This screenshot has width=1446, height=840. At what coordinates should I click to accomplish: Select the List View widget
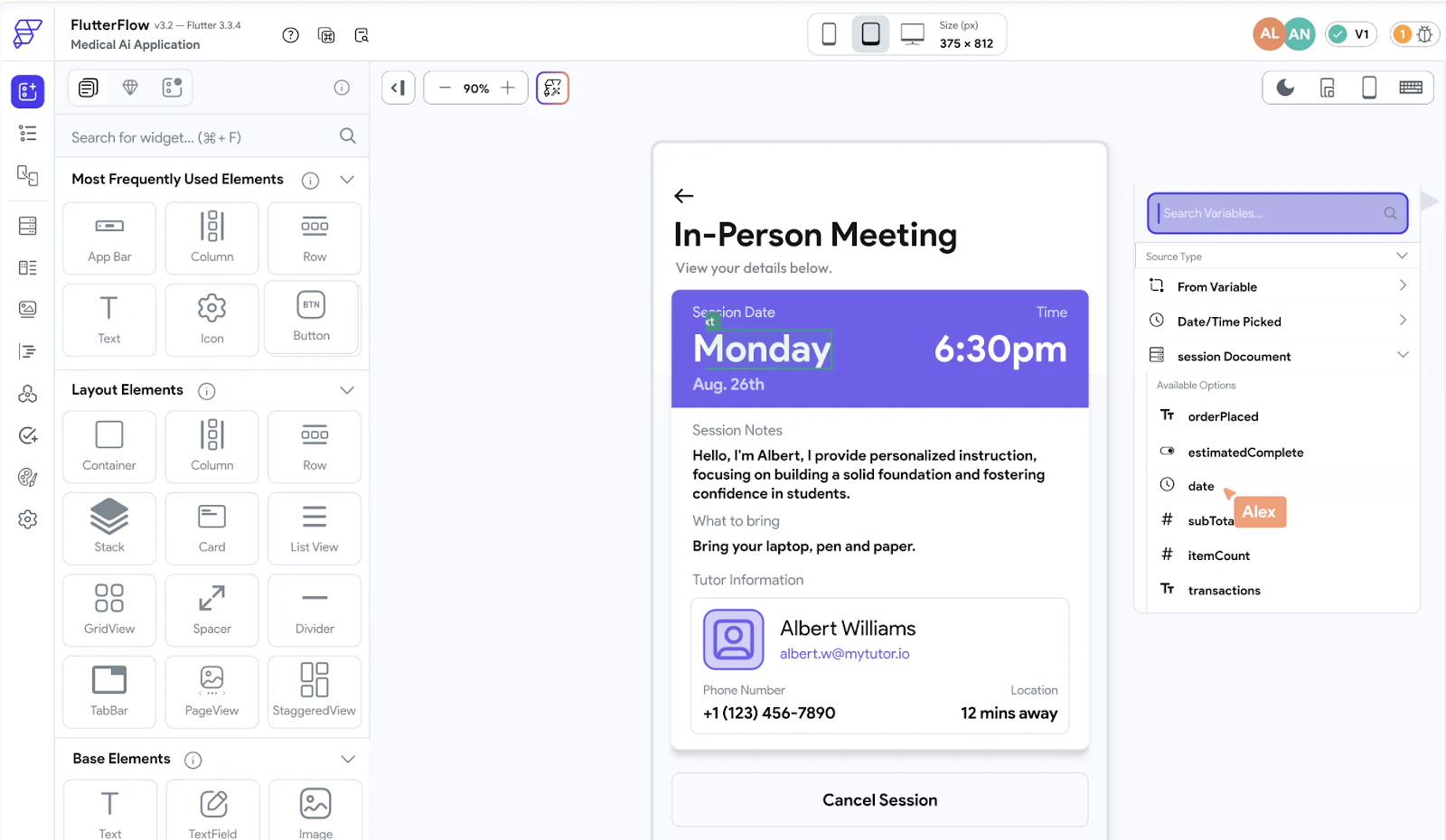coord(315,528)
